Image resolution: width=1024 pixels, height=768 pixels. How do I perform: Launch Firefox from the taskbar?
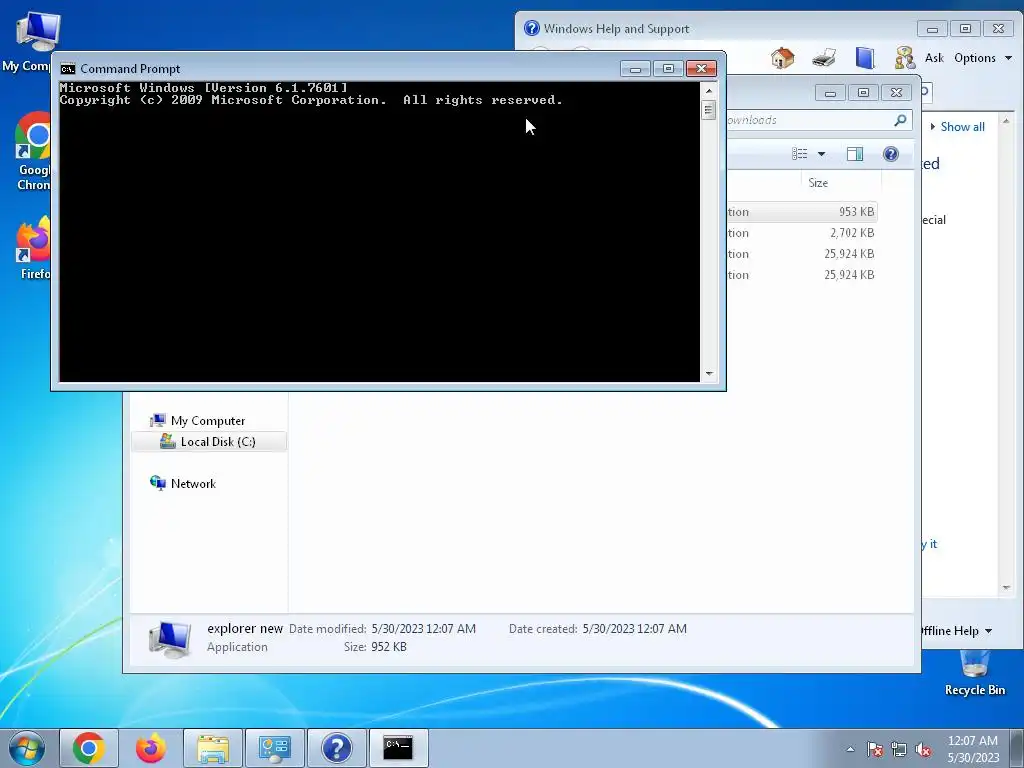click(151, 748)
